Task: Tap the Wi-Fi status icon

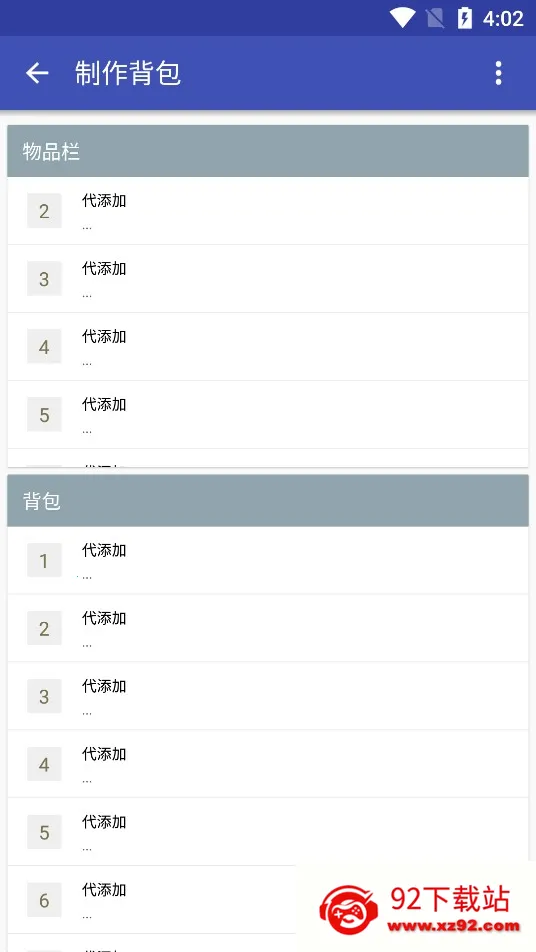Action: pyautogui.click(x=402, y=18)
